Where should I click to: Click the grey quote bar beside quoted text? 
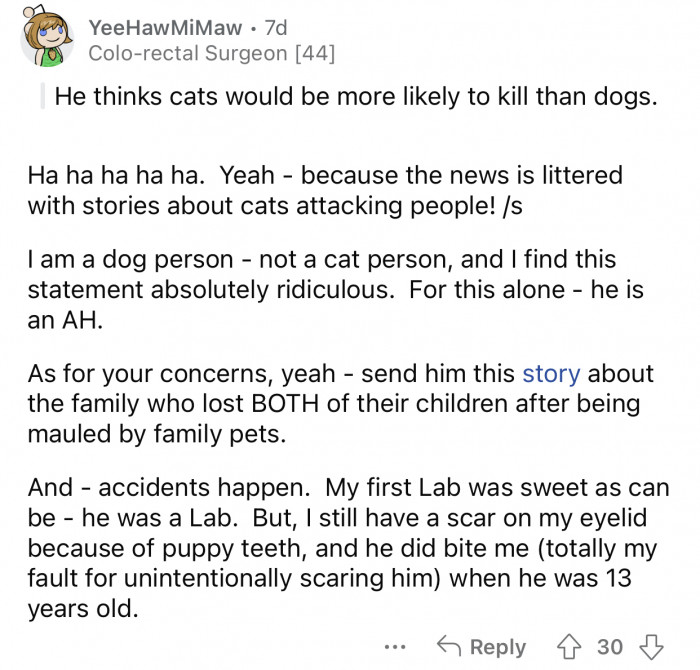[x=43, y=98]
